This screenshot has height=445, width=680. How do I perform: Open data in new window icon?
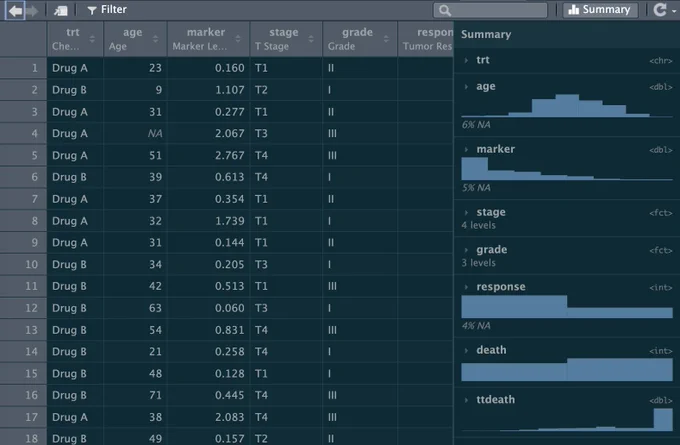(x=60, y=10)
